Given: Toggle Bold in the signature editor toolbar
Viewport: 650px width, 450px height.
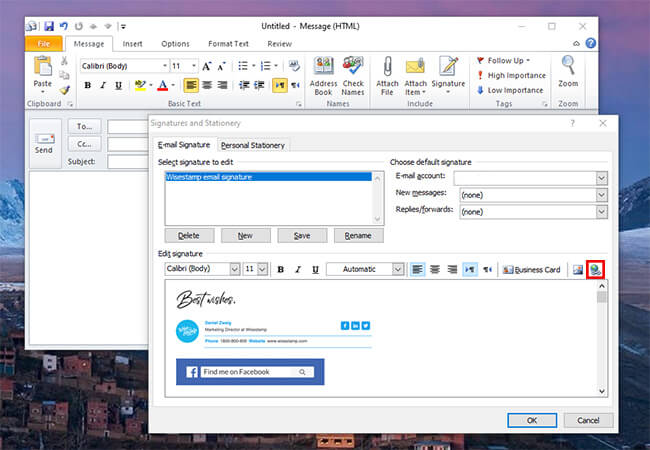Looking at the screenshot, I should click(281, 269).
